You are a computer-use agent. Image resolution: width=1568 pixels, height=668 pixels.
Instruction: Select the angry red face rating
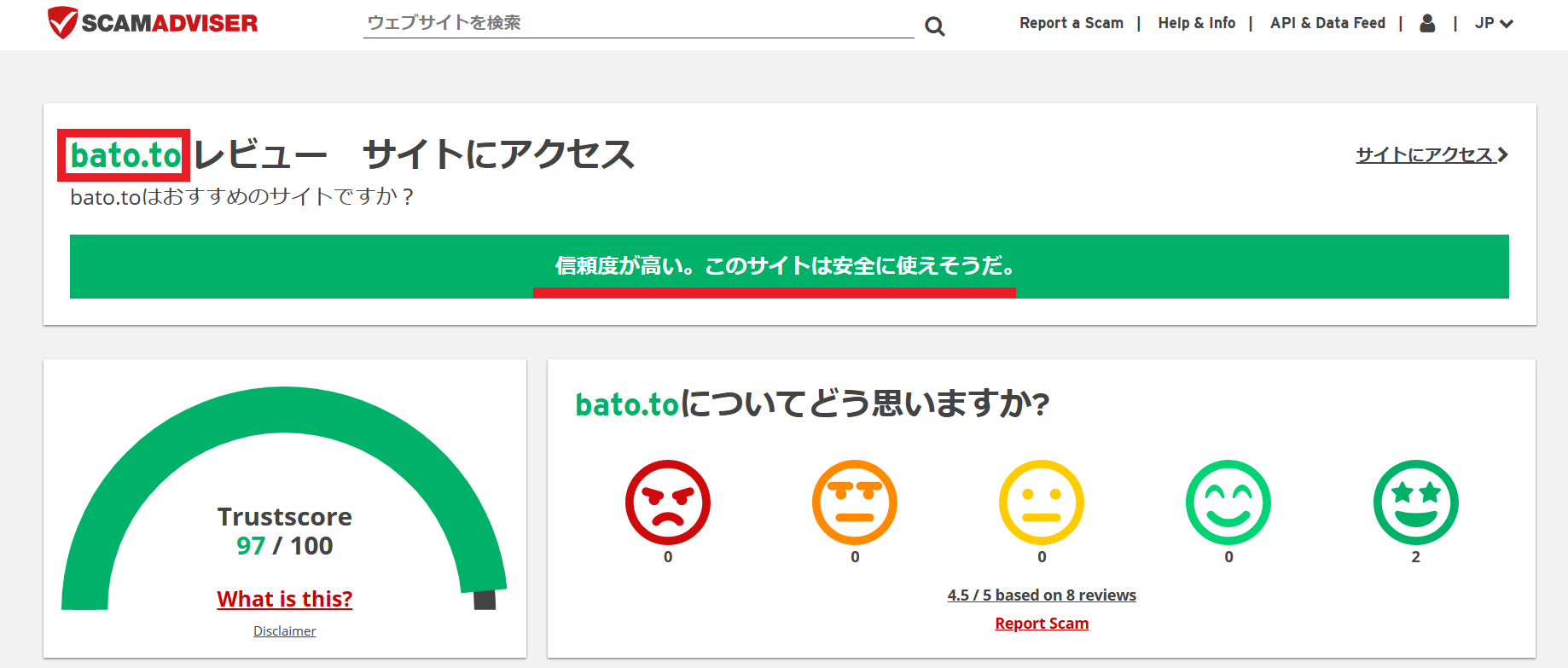coord(668,502)
